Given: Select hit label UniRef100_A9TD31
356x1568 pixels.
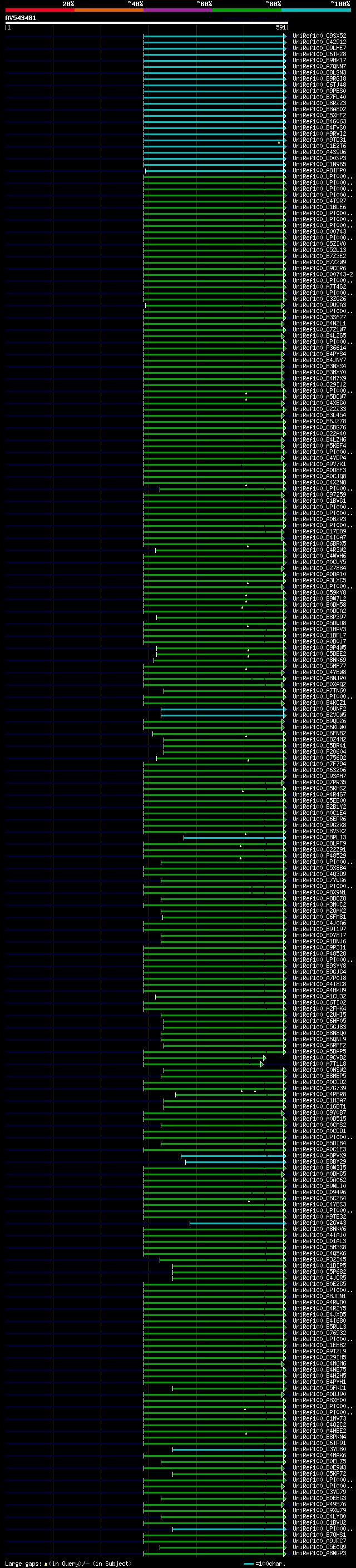Looking at the screenshot, I should point(319,140).
